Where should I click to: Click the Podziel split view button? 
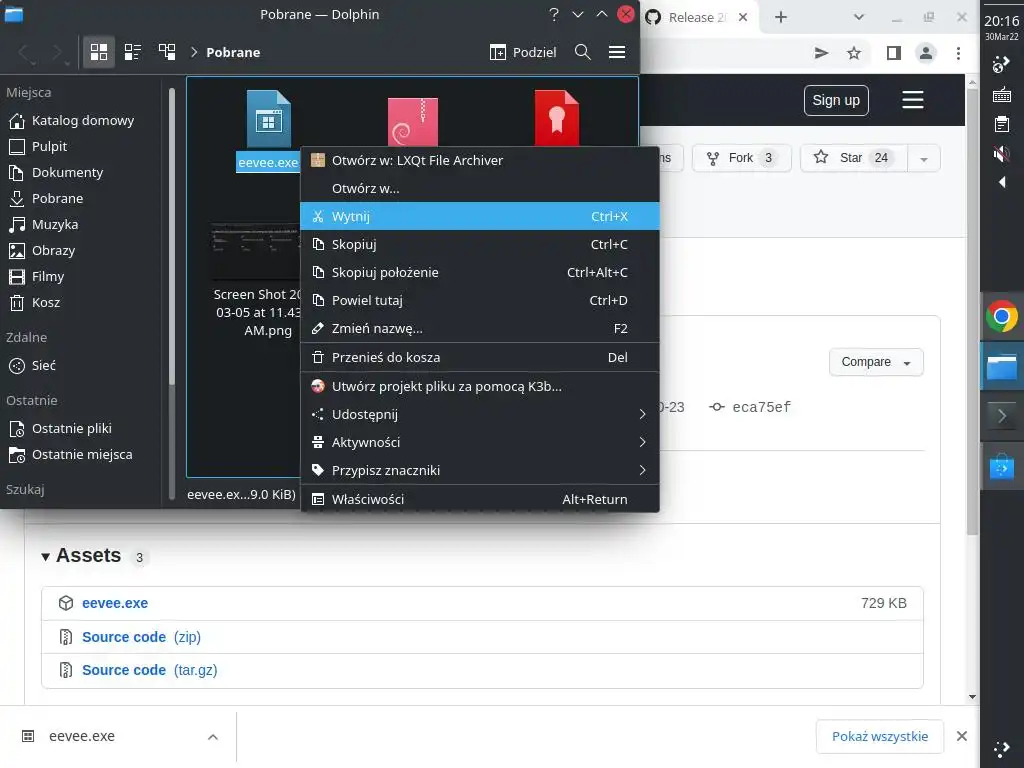pos(523,52)
